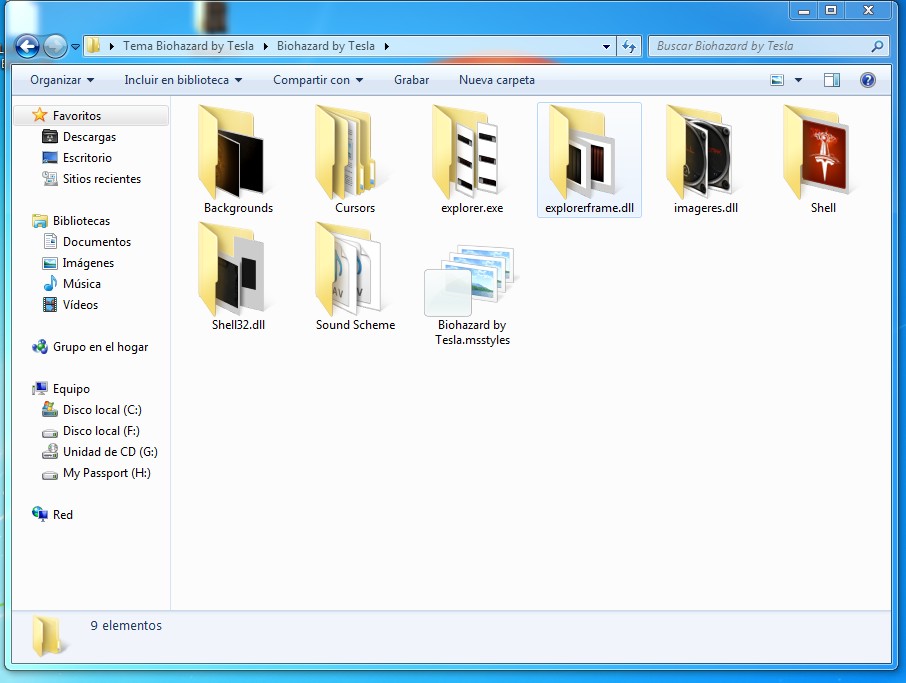Open the Compartir con menu
The height and width of the screenshot is (683, 906).
pyautogui.click(x=318, y=80)
